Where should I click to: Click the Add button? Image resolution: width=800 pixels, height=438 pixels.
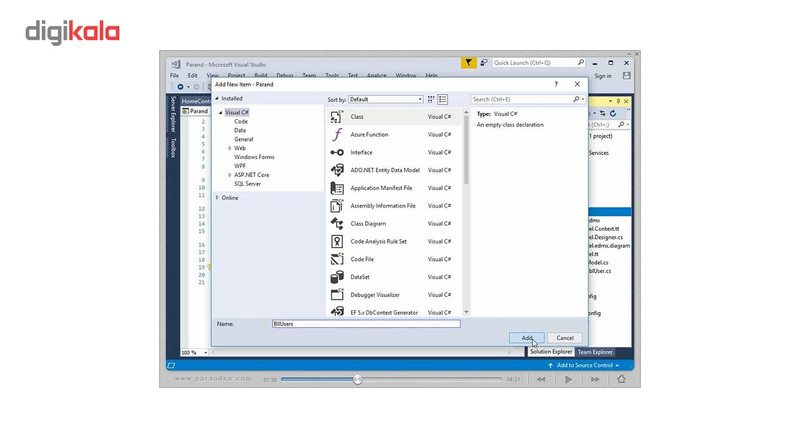527,338
